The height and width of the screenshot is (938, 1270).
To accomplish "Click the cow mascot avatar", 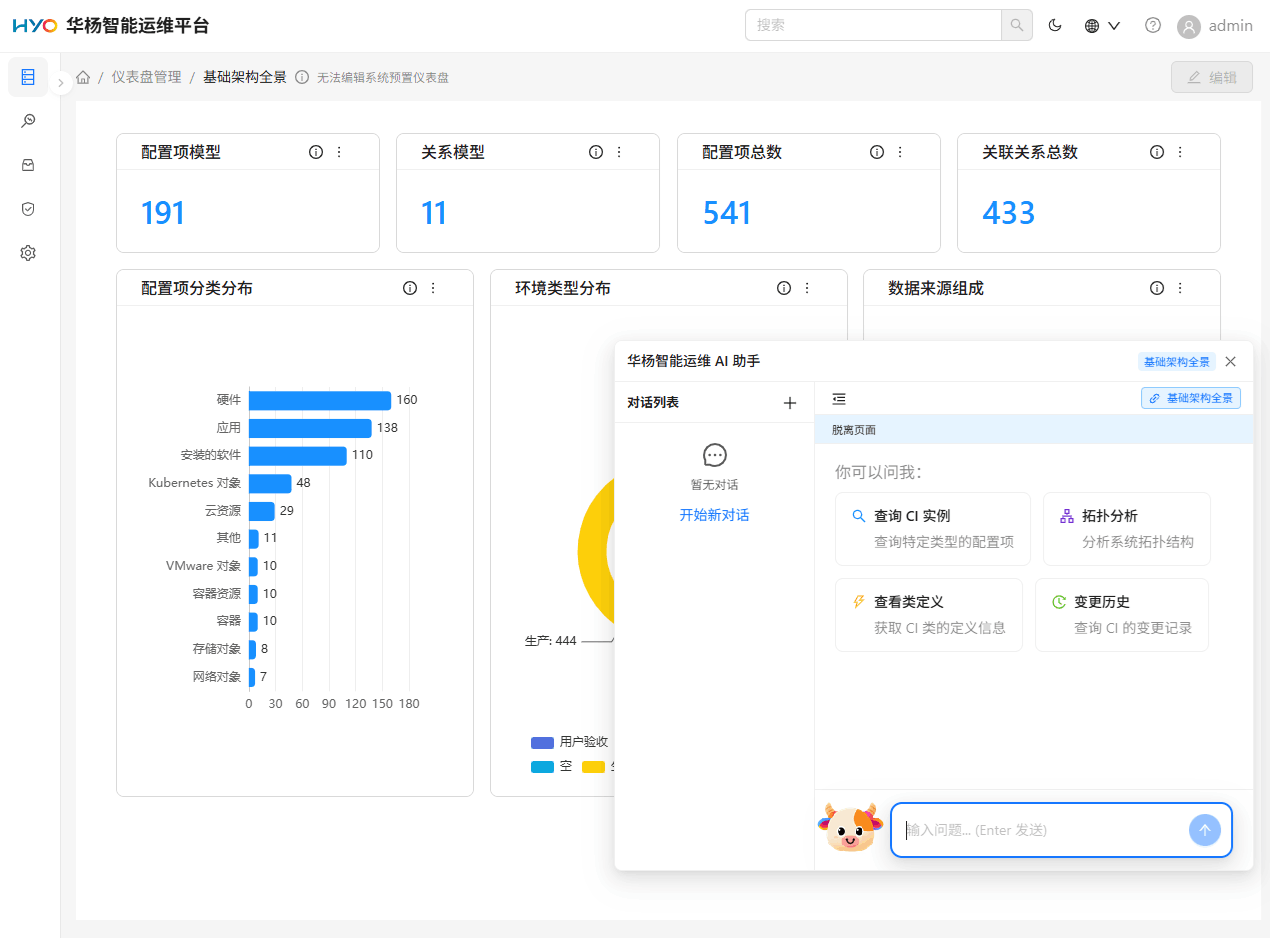I will 850,828.
